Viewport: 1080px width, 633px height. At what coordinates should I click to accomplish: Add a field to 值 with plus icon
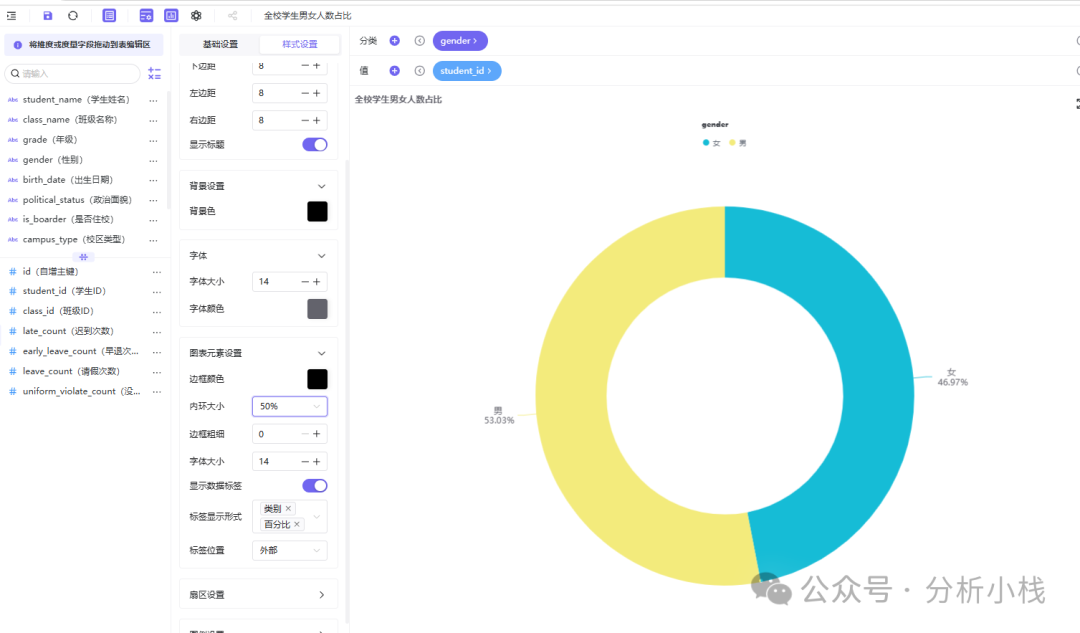coord(395,70)
